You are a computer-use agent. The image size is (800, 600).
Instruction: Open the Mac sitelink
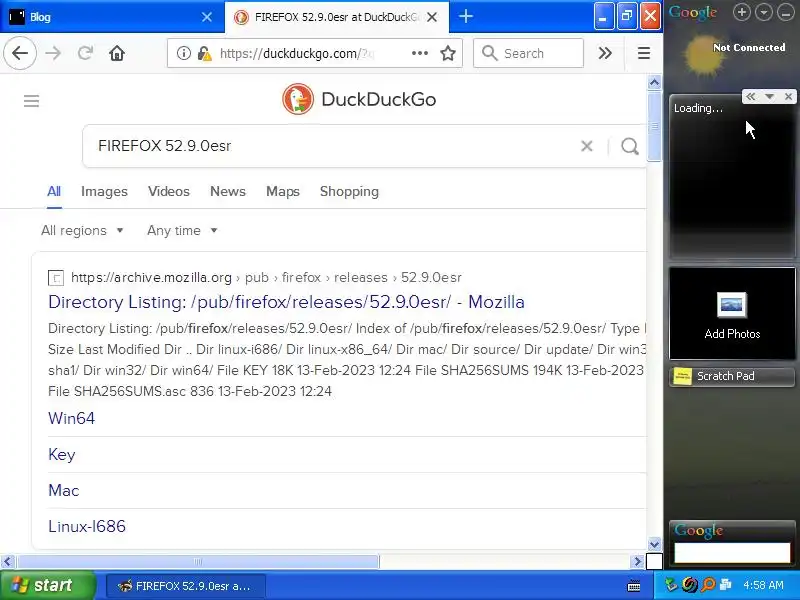(x=64, y=490)
